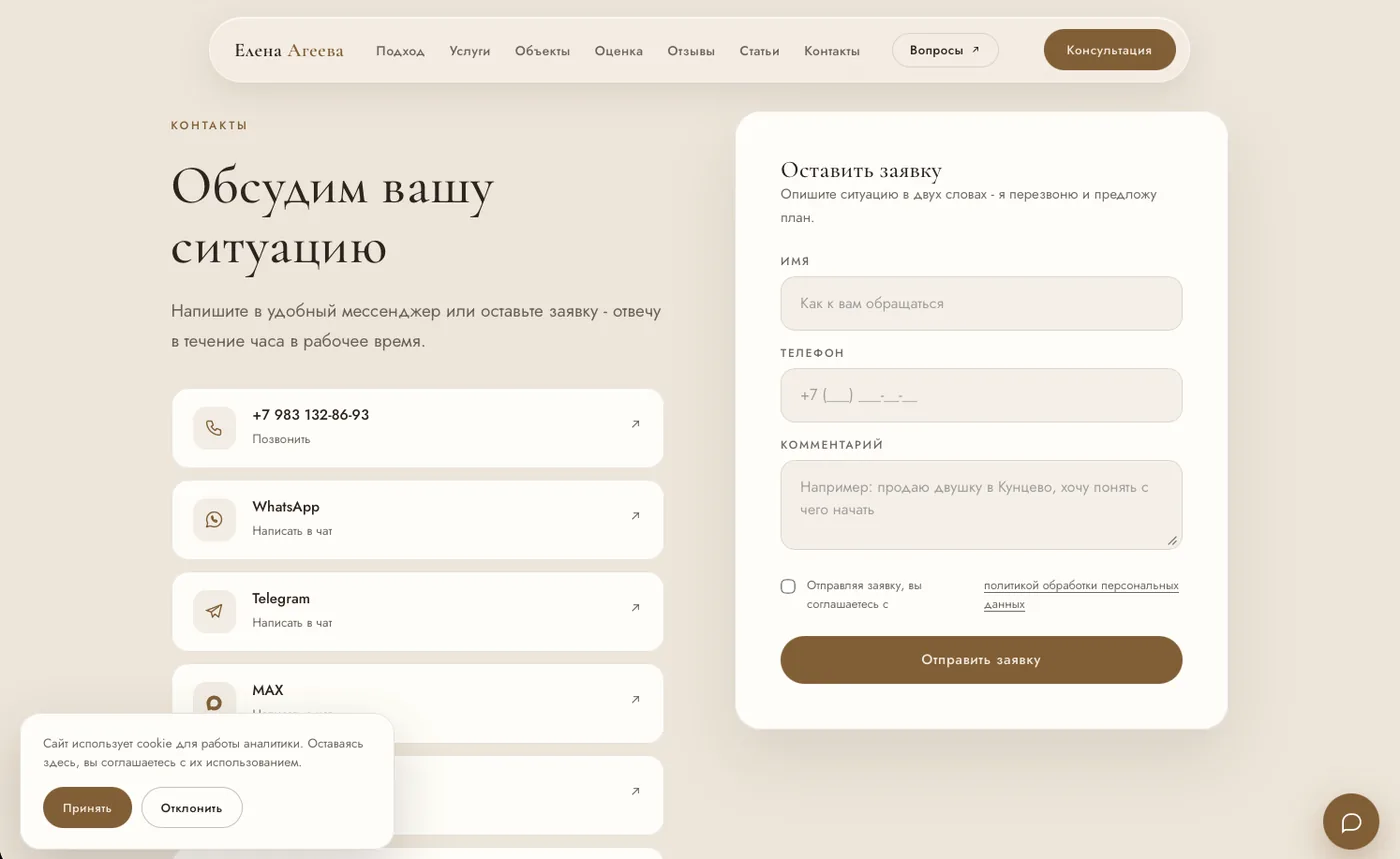The image size is (1400, 859).
Task: Click the MAX contact card title
Action: tap(268, 690)
